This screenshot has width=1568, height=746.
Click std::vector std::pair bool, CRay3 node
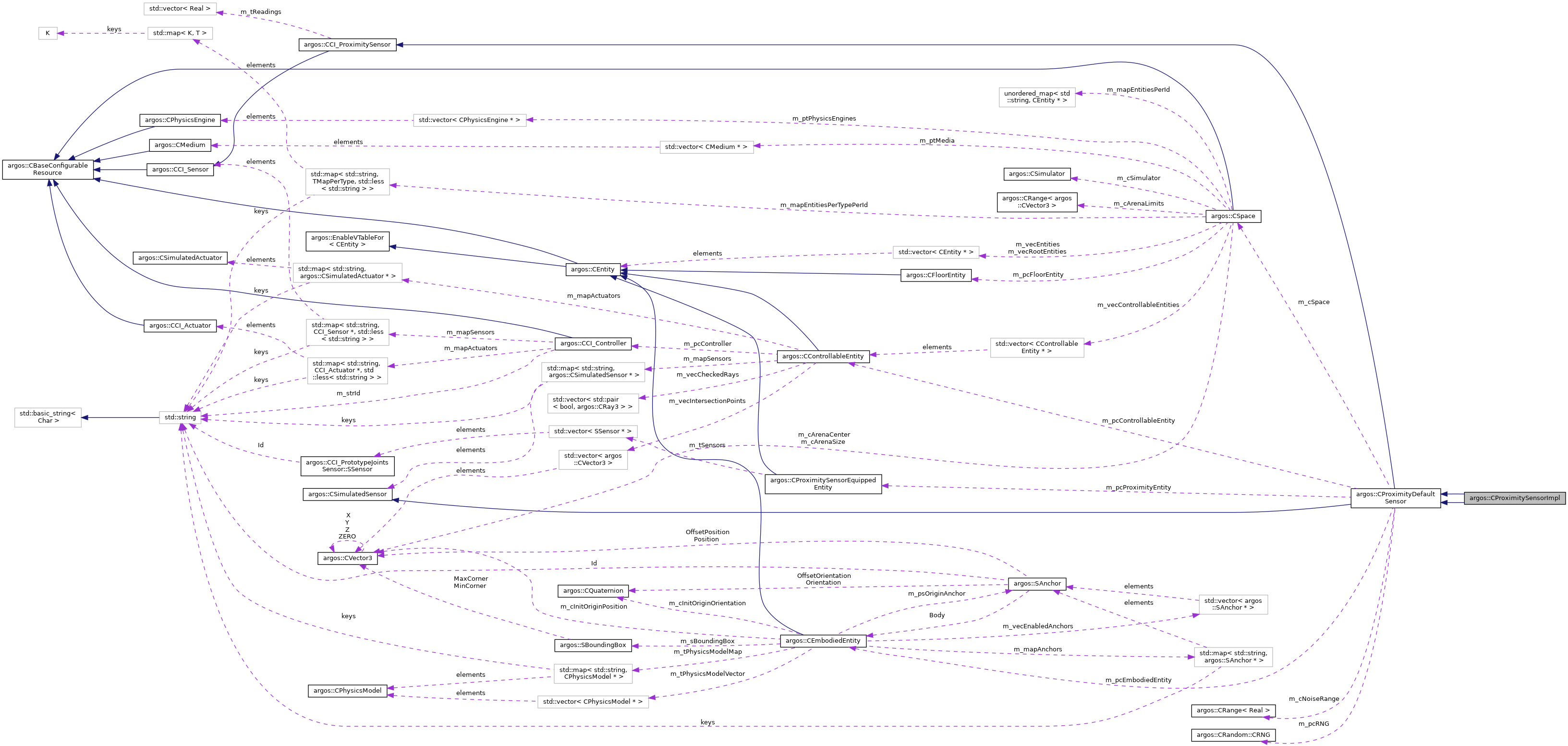[593, 403]
